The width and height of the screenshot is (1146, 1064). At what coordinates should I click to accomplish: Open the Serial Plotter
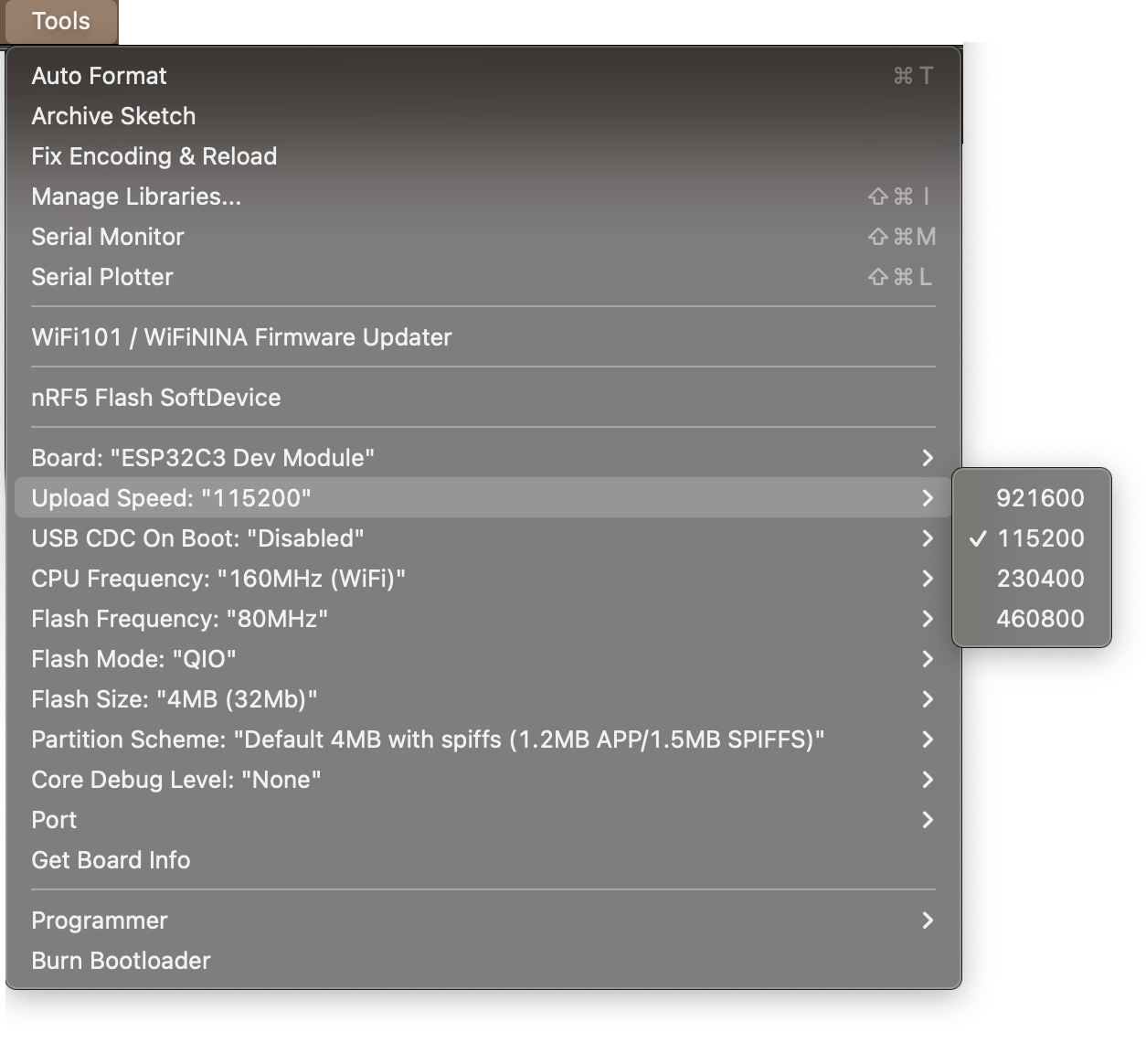pyautogui.click(x=102, y=277)
